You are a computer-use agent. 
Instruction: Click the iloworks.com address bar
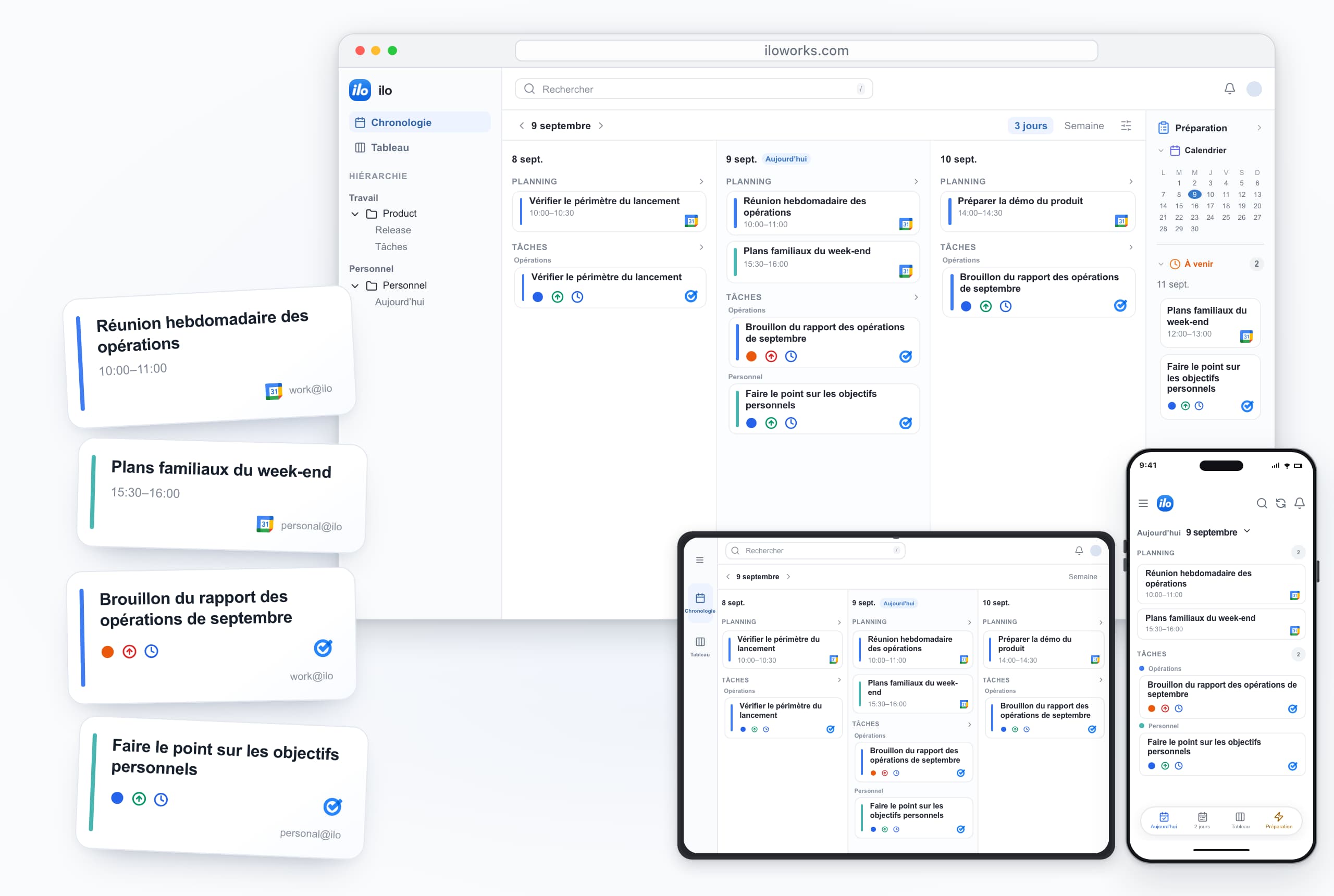806,51
